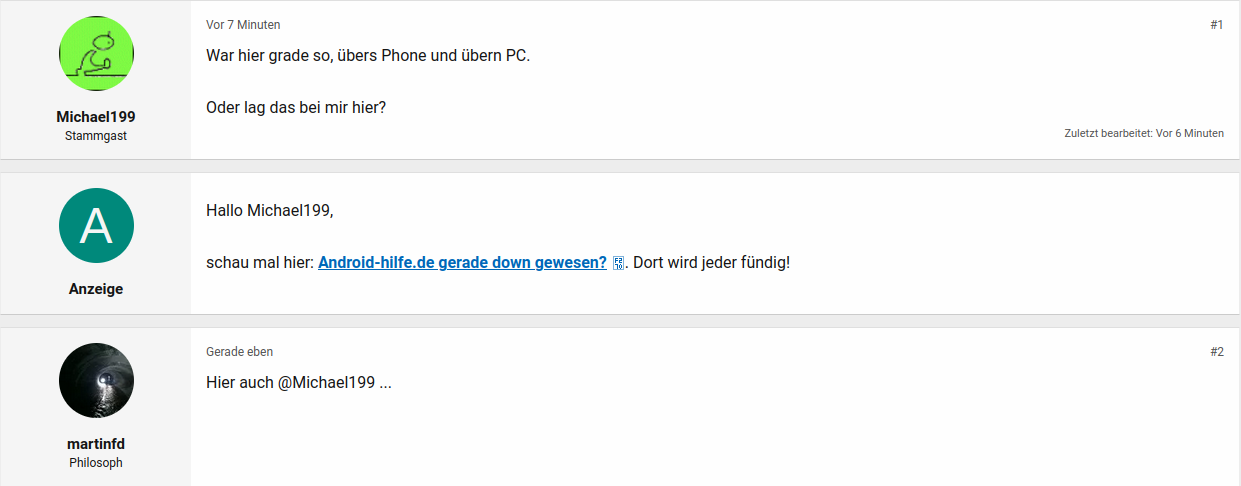Screen dimensions: 1241x486
Task: Click the "Anzeige" label under the avatar
Action: (x=96, y=289)
